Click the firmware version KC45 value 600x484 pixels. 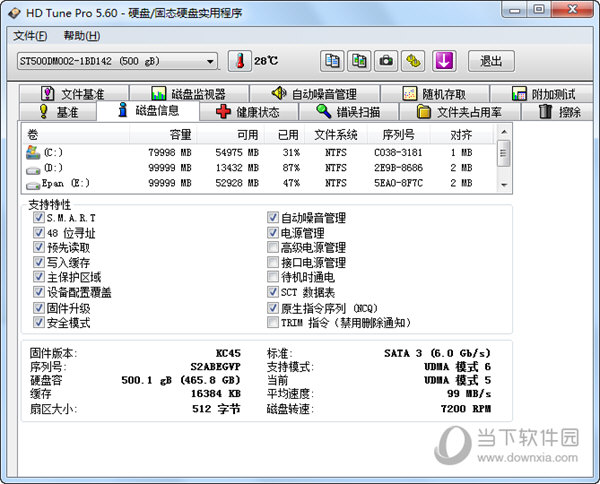pyautogui.click(x=228, y=353)
